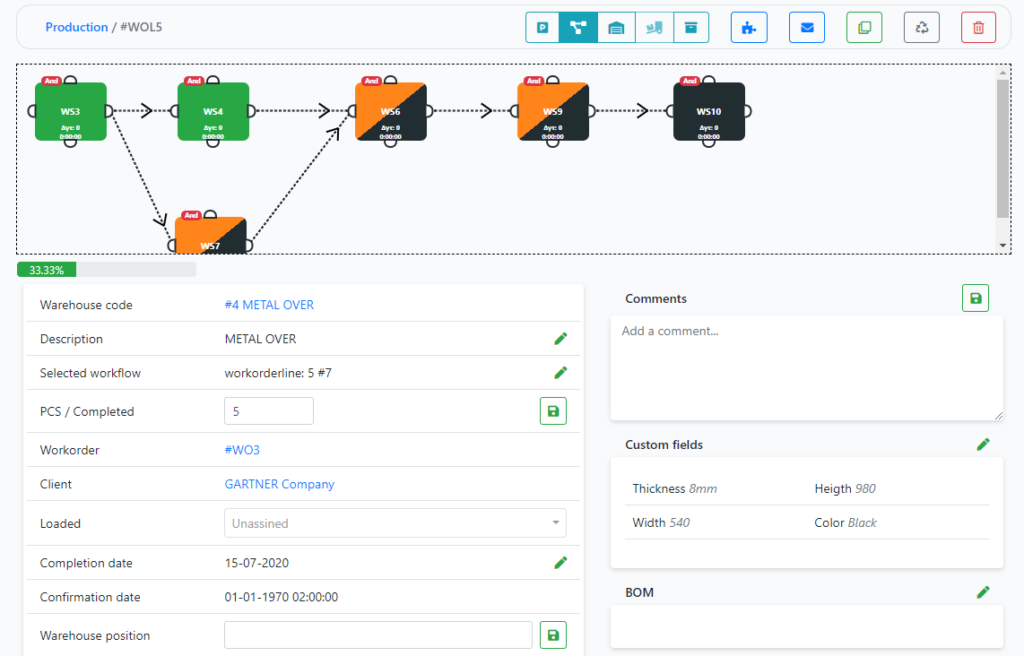The height and width of the screenshot is (656, 1024).
Task: Click the red trash delete icon
Action: coord(978,28)
